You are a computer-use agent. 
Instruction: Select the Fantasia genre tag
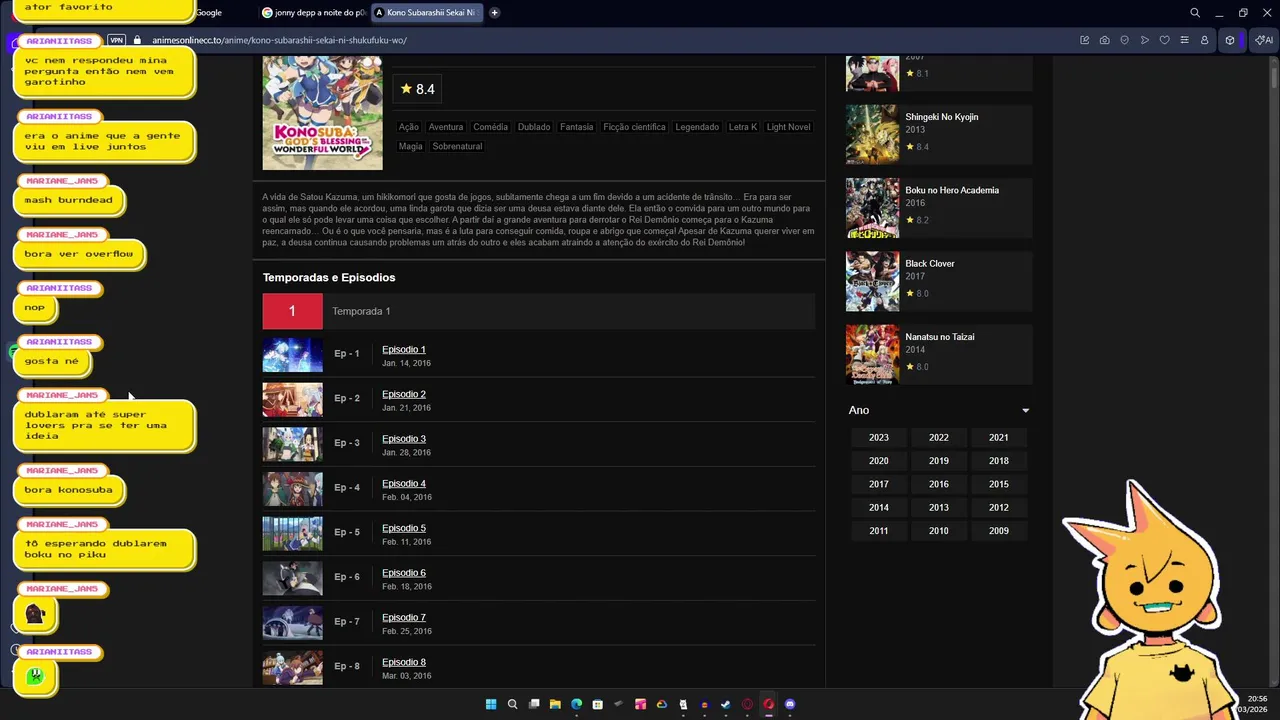click(x=577, y=127)
